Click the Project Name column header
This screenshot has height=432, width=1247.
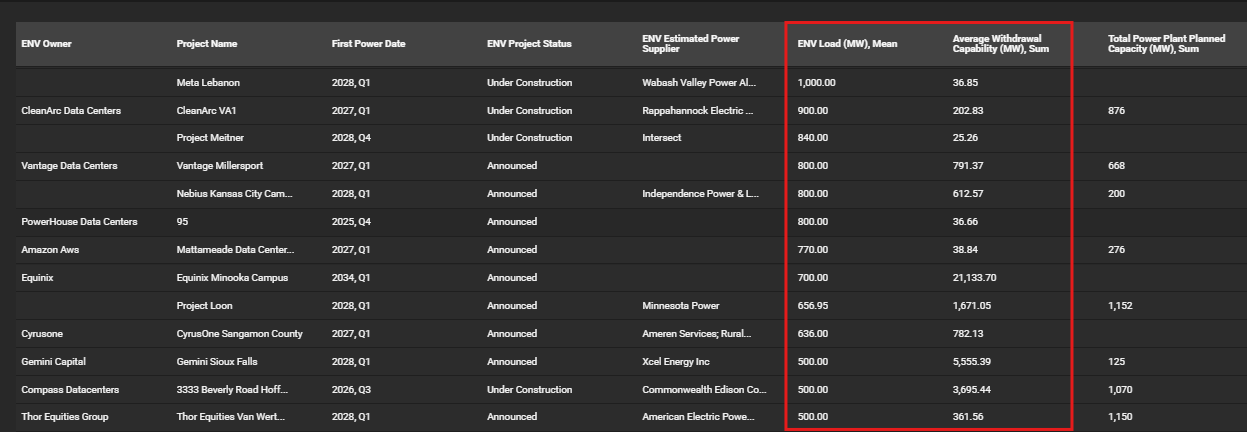[207, 44]
